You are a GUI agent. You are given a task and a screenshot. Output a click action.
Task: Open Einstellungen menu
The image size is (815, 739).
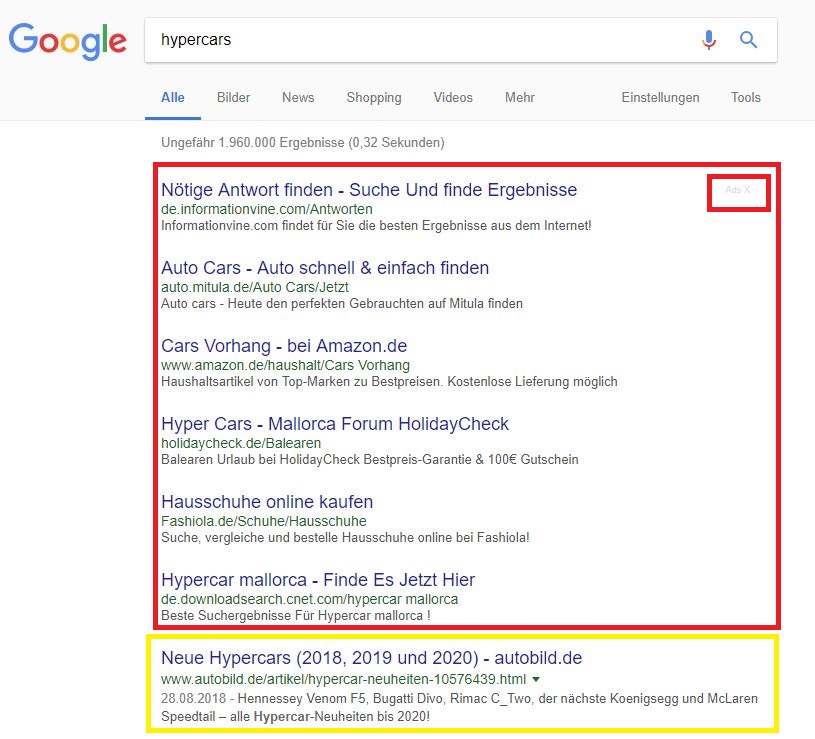click(x=660, y=98)
